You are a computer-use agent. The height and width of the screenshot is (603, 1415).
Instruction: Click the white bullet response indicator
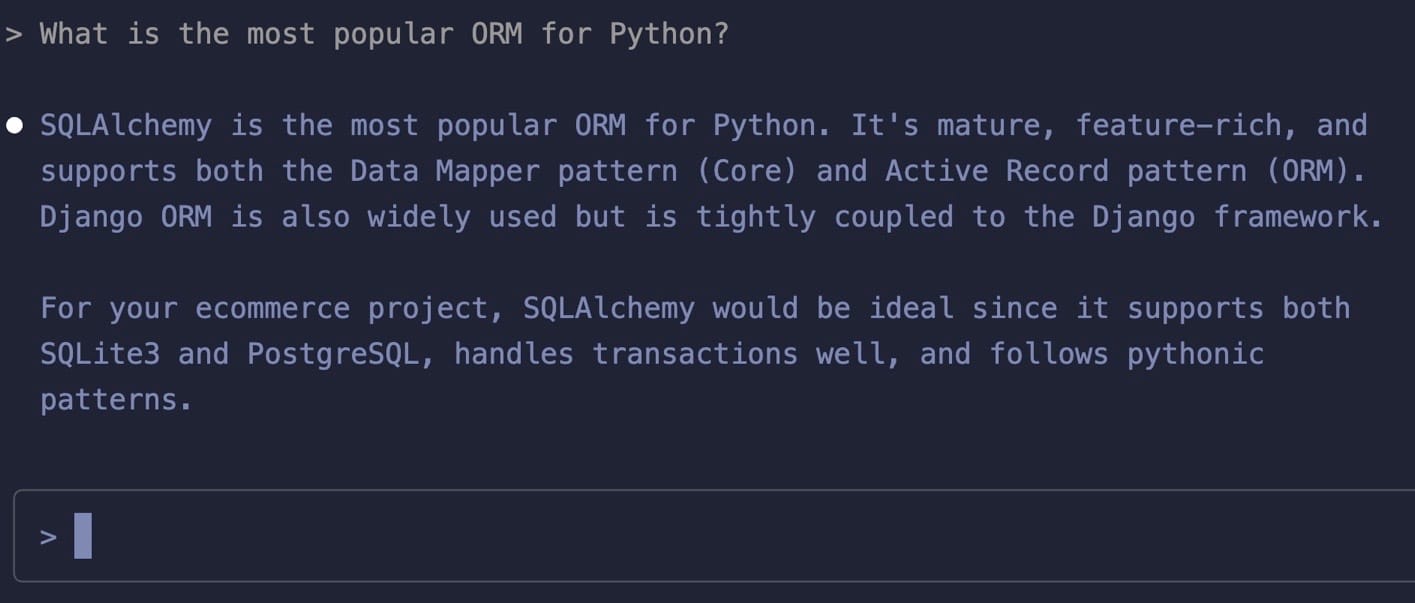pos(14,126)
